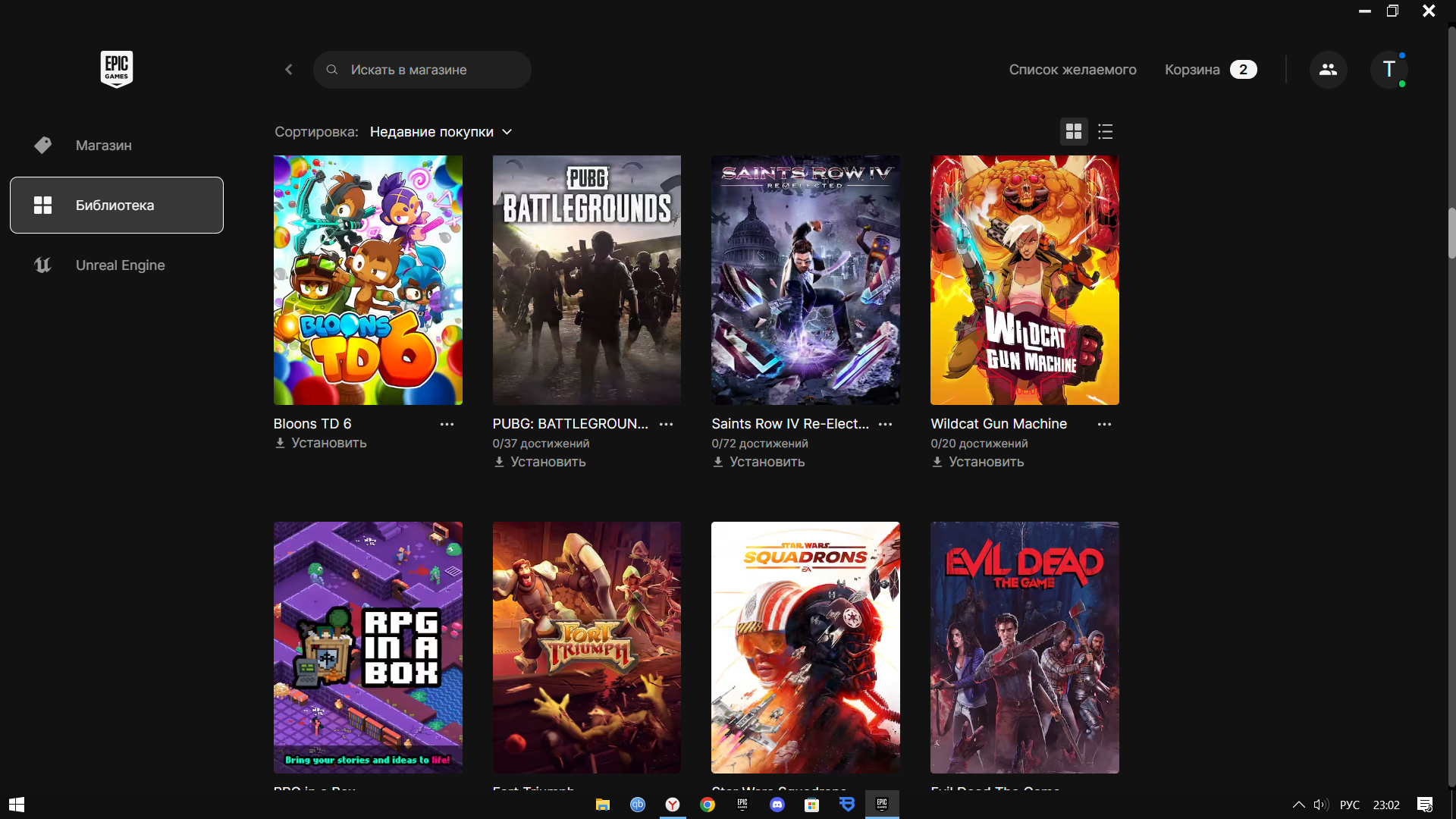
Task: Open the RPG in a Box cover
Action: pyautogui.click(x=368, y=648)
